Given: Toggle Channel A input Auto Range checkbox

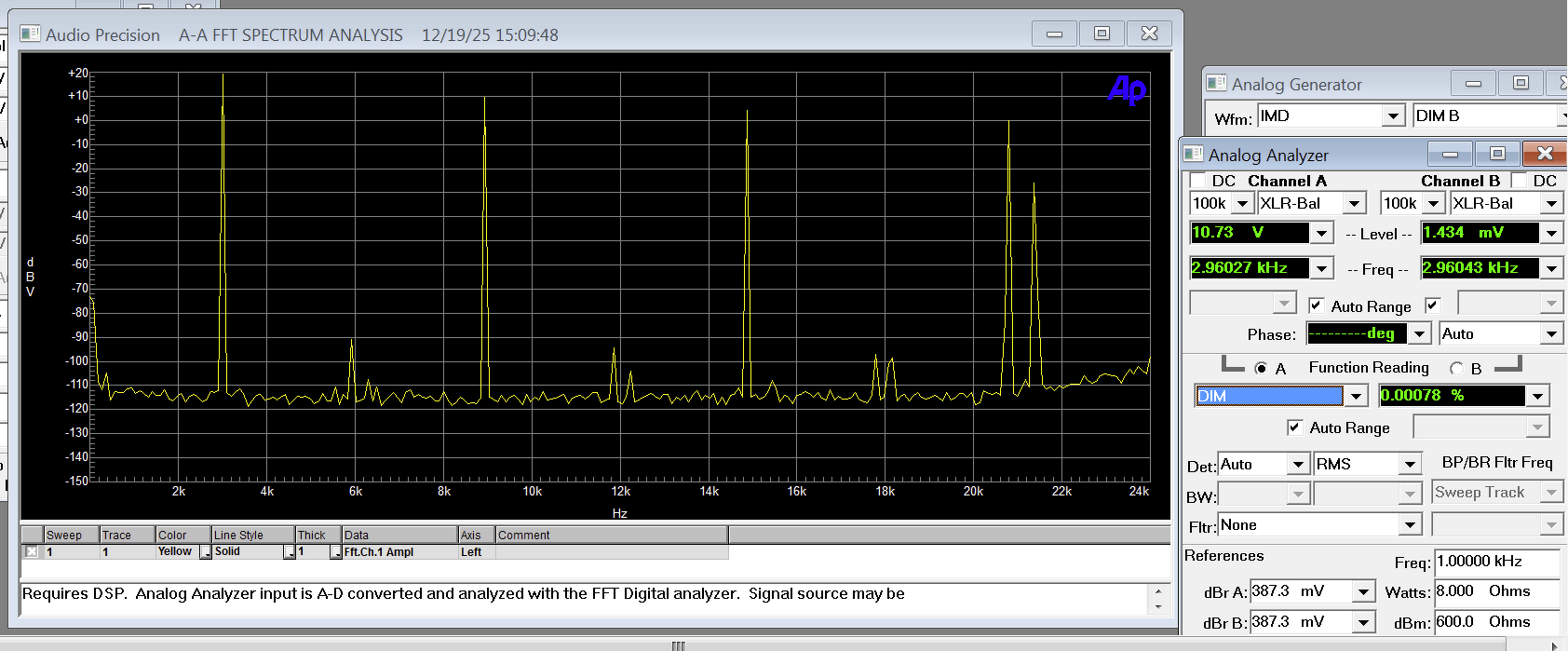Looking at the screenshot, I should click(x=1316, y=305).
